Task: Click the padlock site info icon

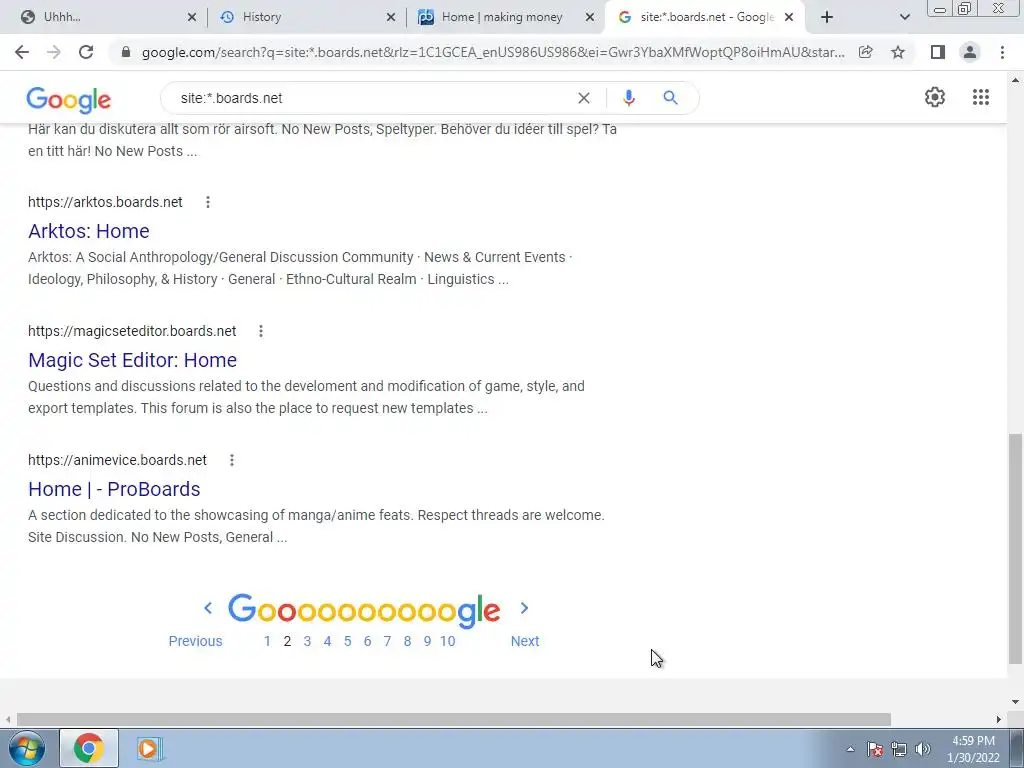Action: tap(126, 52)
